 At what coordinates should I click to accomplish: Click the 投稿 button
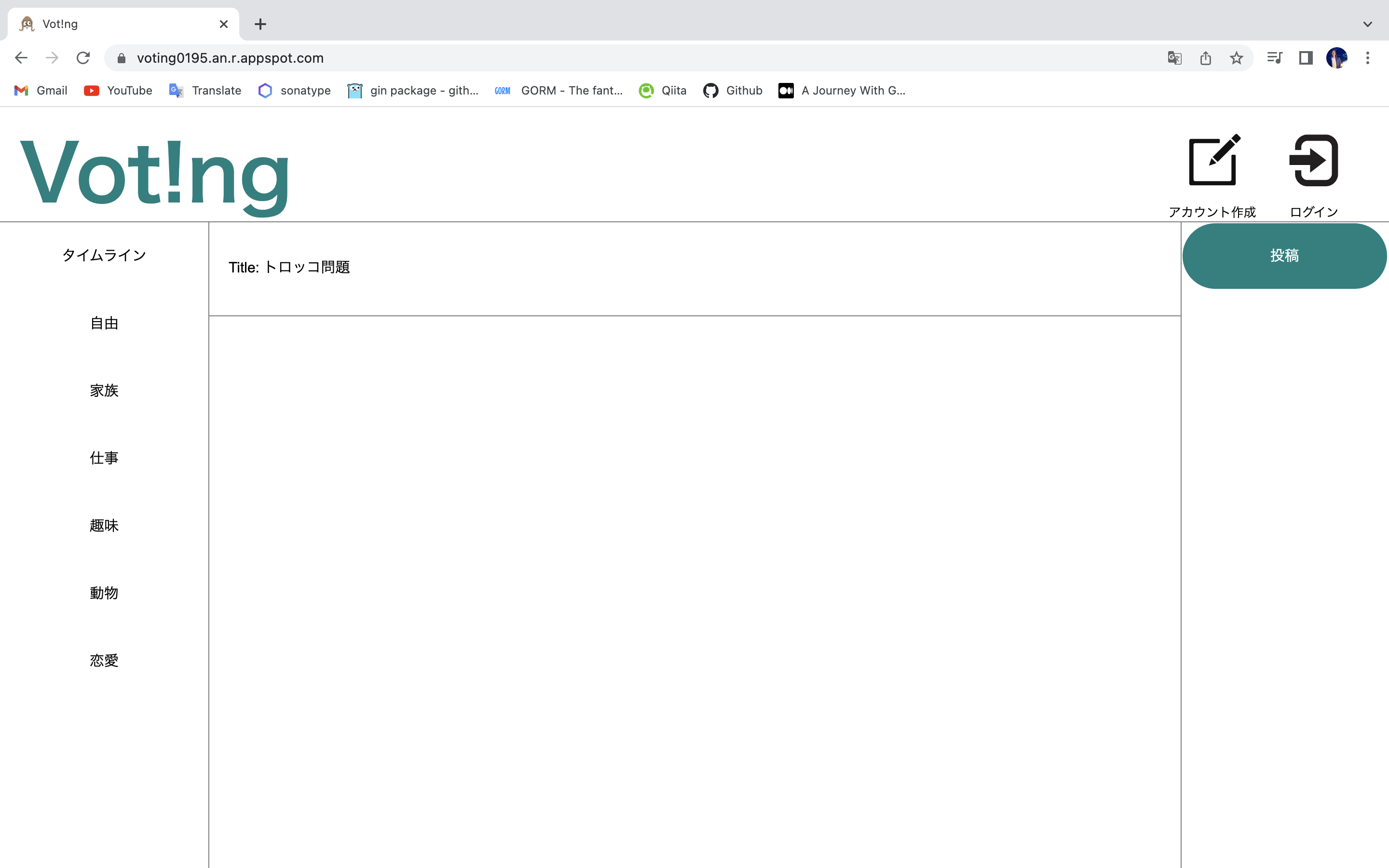(x=1284, y=256)
